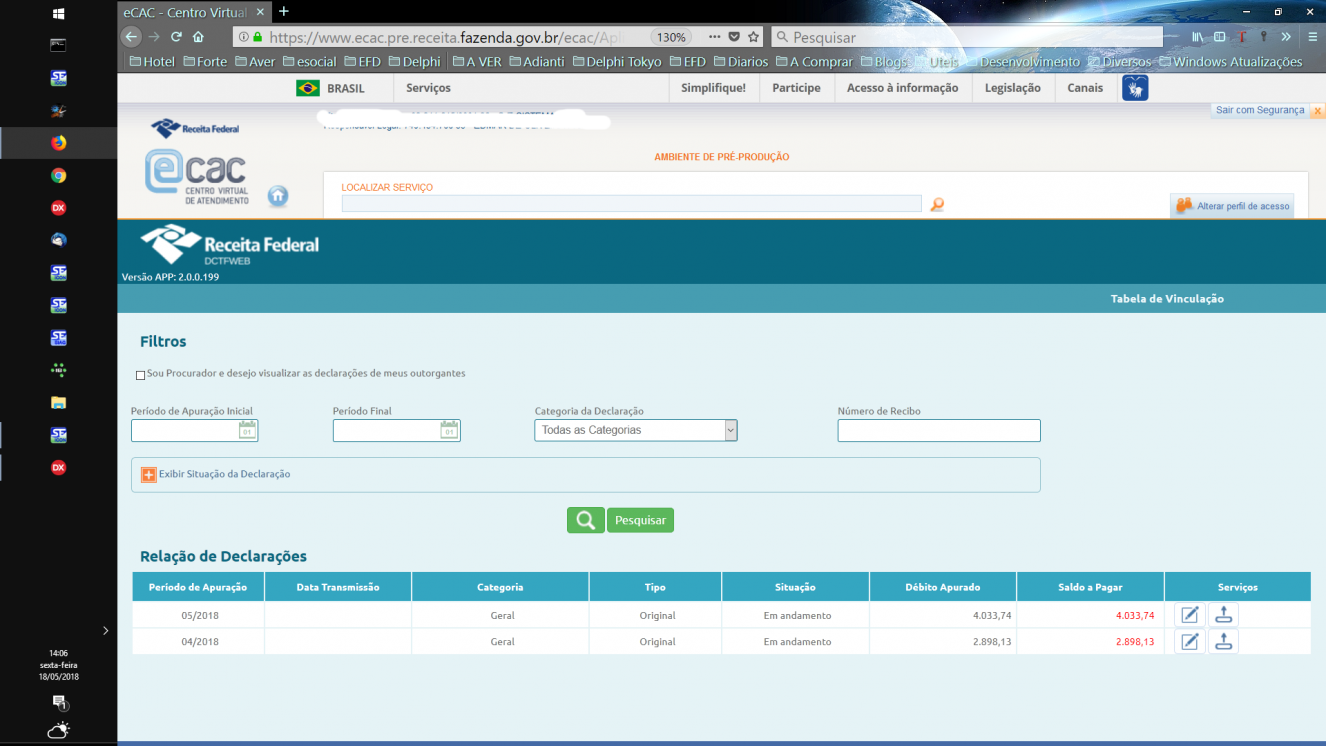
Task: Focus the Número de Recibo field
Action: pyautogui.click(x=939, y=430)
